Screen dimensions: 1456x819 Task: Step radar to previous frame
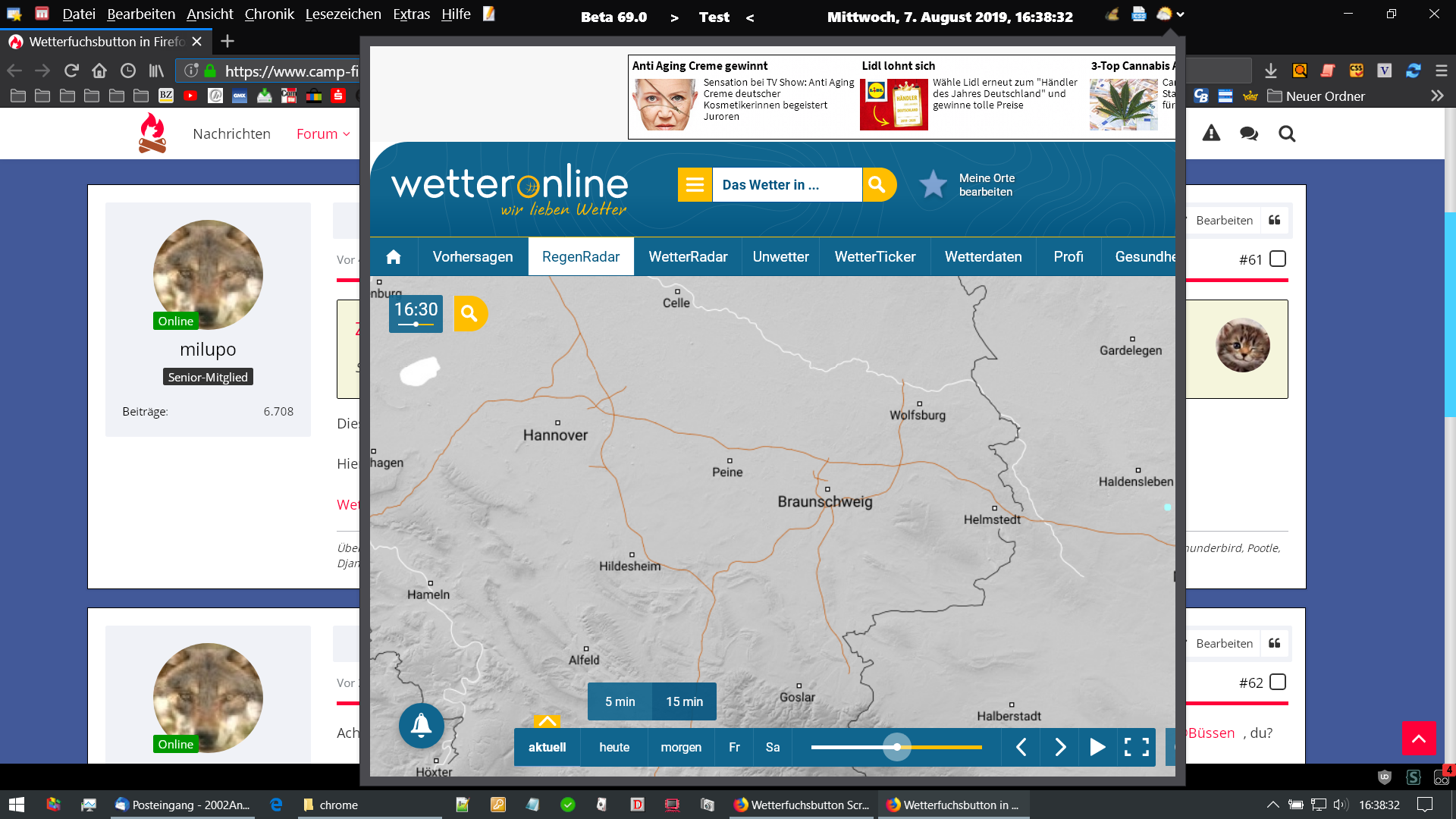1021,747
